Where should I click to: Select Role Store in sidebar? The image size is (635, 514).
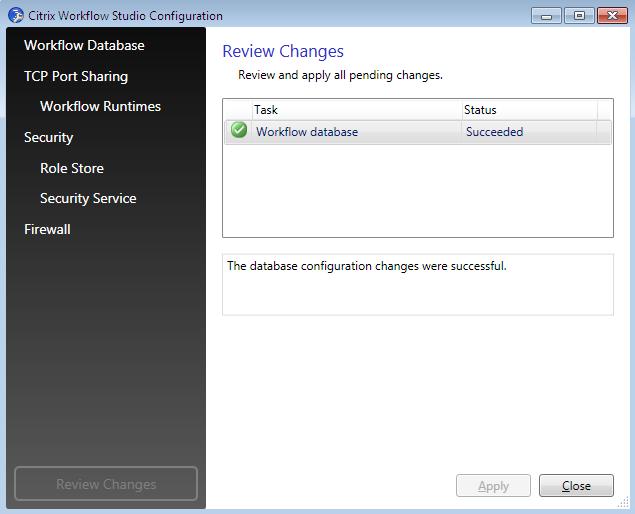click(72, 168)
